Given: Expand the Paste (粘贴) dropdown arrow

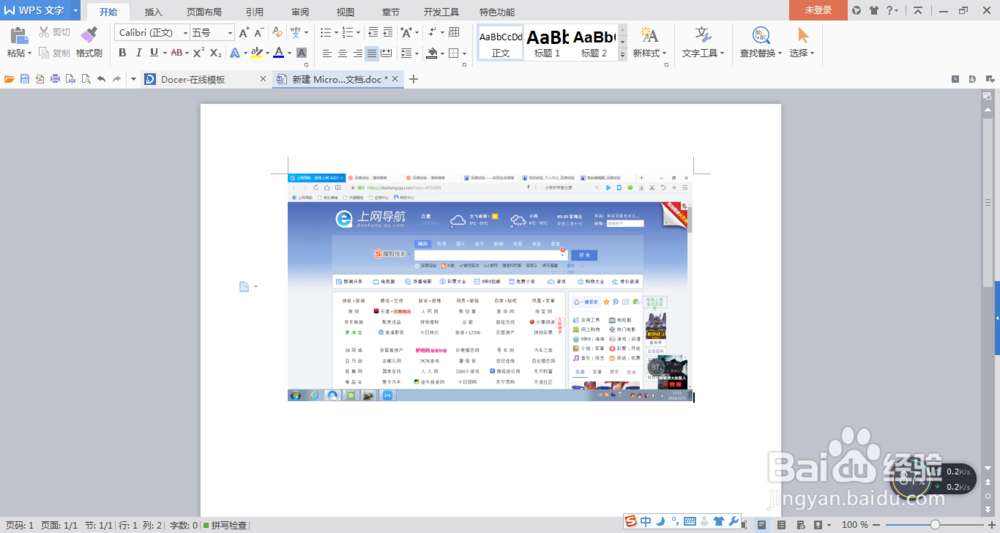Looking at the screenshot, I should tap(29, 54).
